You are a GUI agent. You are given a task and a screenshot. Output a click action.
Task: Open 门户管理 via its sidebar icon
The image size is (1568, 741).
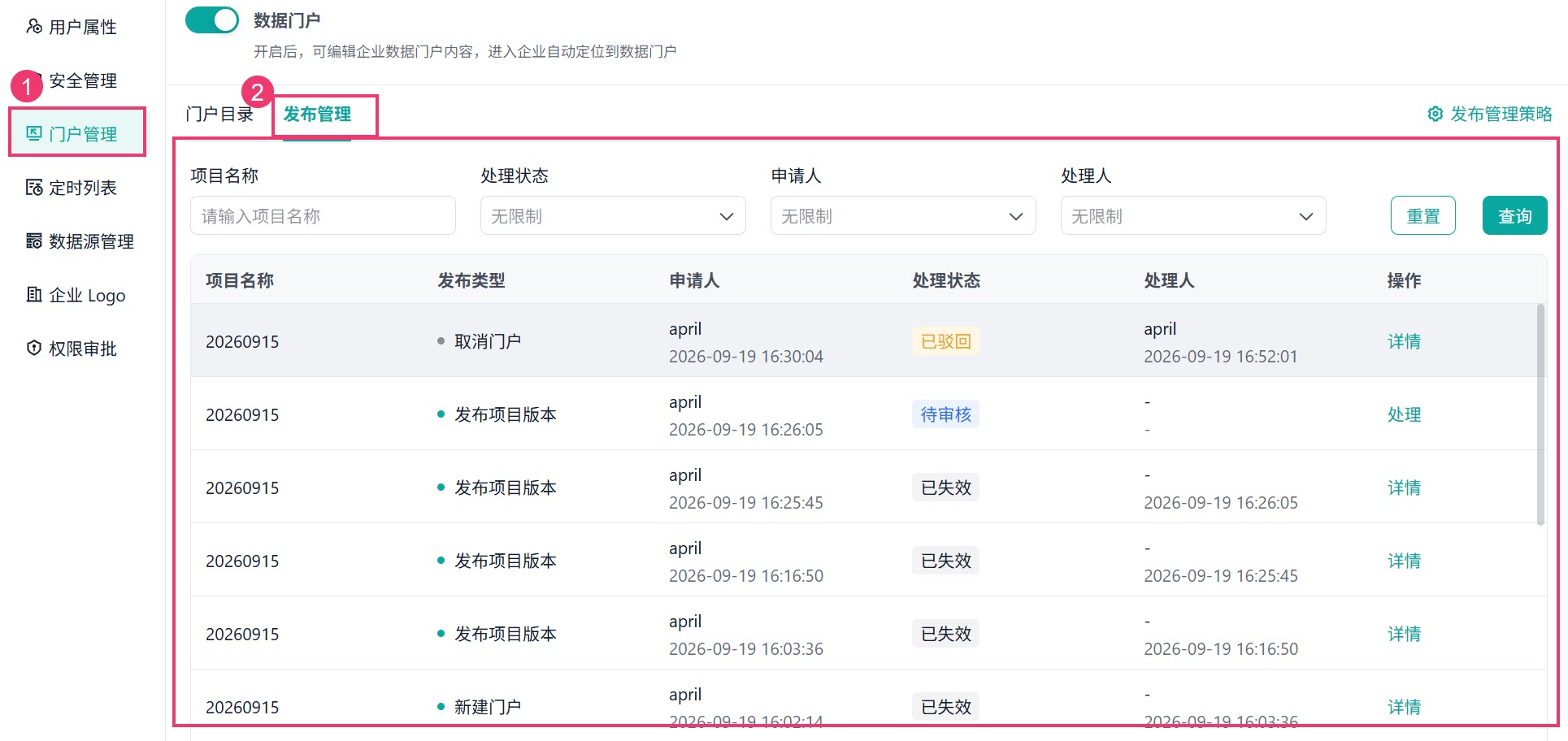click(34, 133)
